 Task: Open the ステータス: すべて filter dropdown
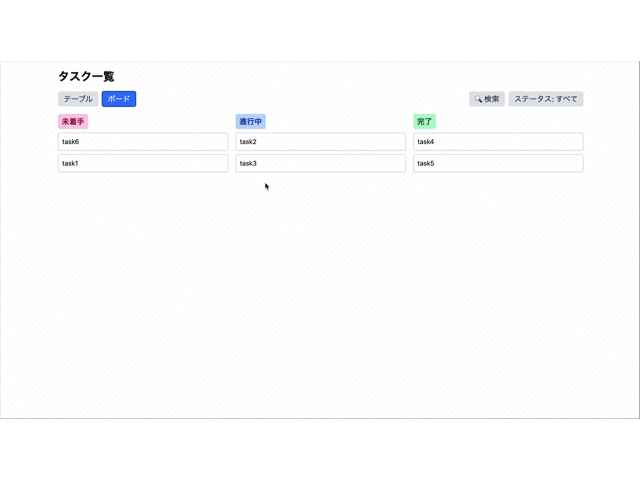[545, 99]
